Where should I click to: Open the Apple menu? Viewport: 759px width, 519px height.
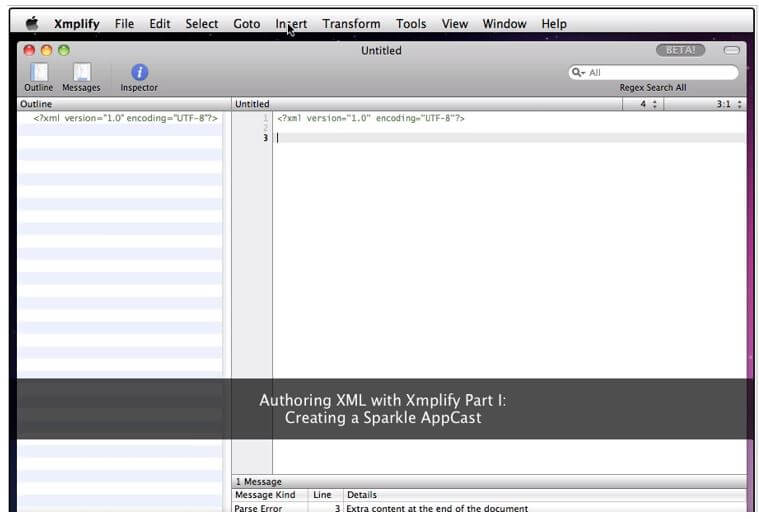point(32,23)
